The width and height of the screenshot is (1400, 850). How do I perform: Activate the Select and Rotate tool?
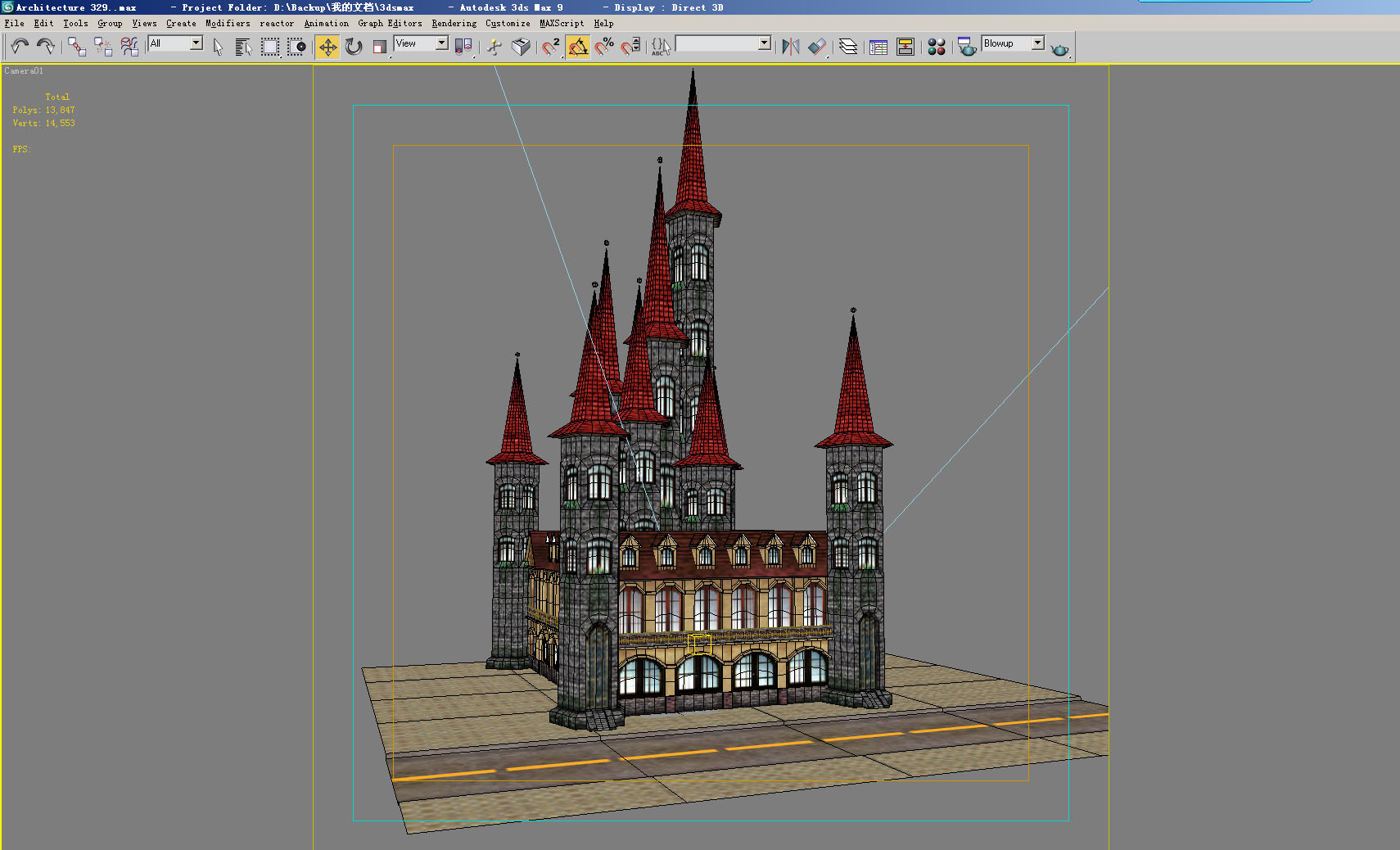coord(353,47)
